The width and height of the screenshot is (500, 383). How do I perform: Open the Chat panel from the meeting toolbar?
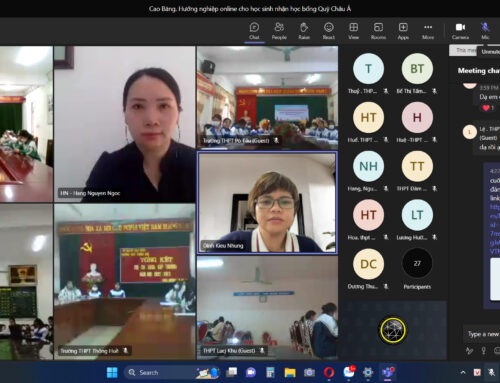[x=254, y=31]
